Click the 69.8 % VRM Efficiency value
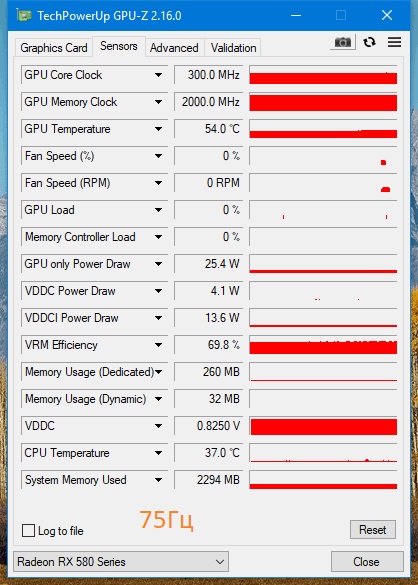418x585 pixels. click(208, 345)
